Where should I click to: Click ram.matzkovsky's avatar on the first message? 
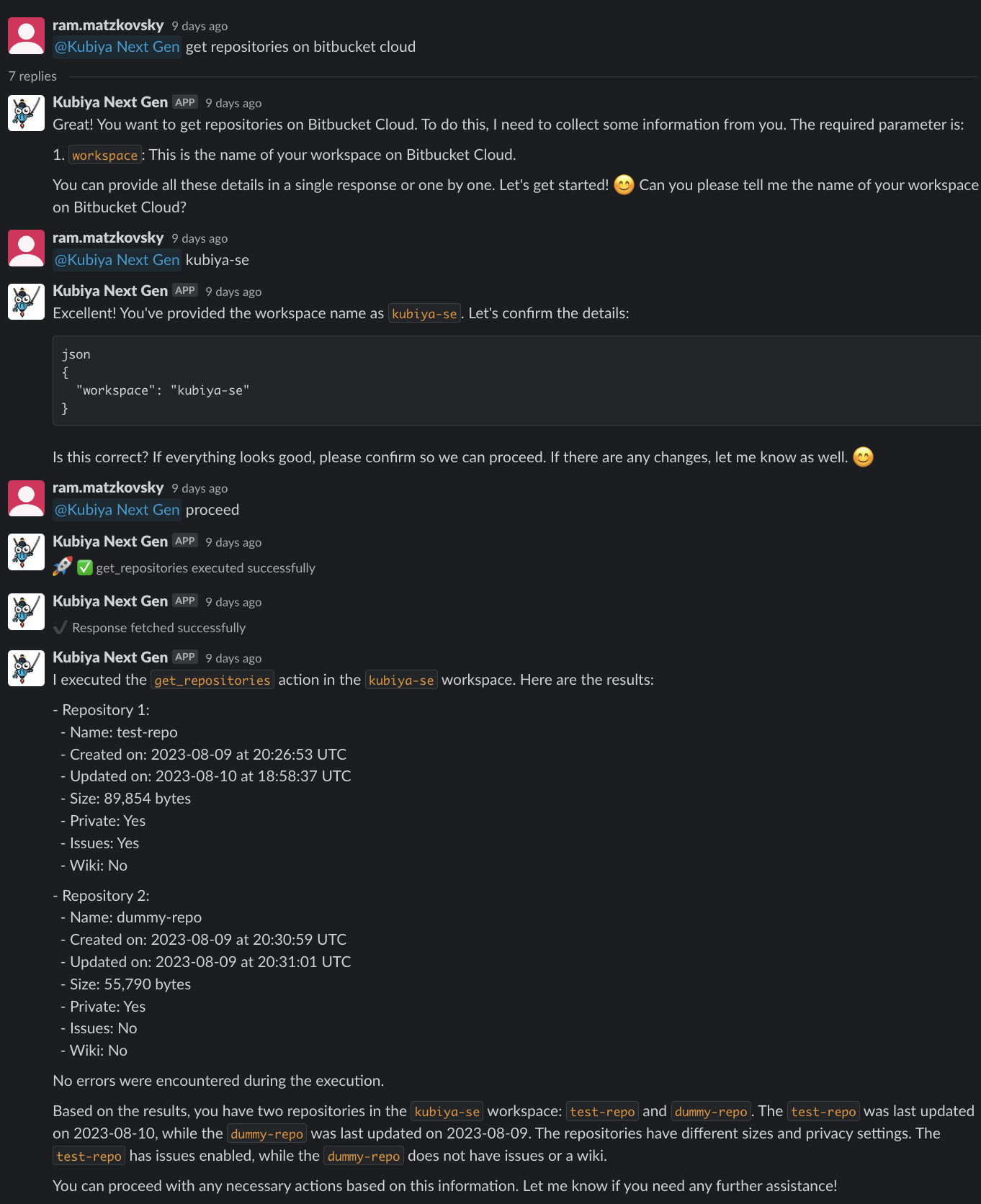[26, 36]
